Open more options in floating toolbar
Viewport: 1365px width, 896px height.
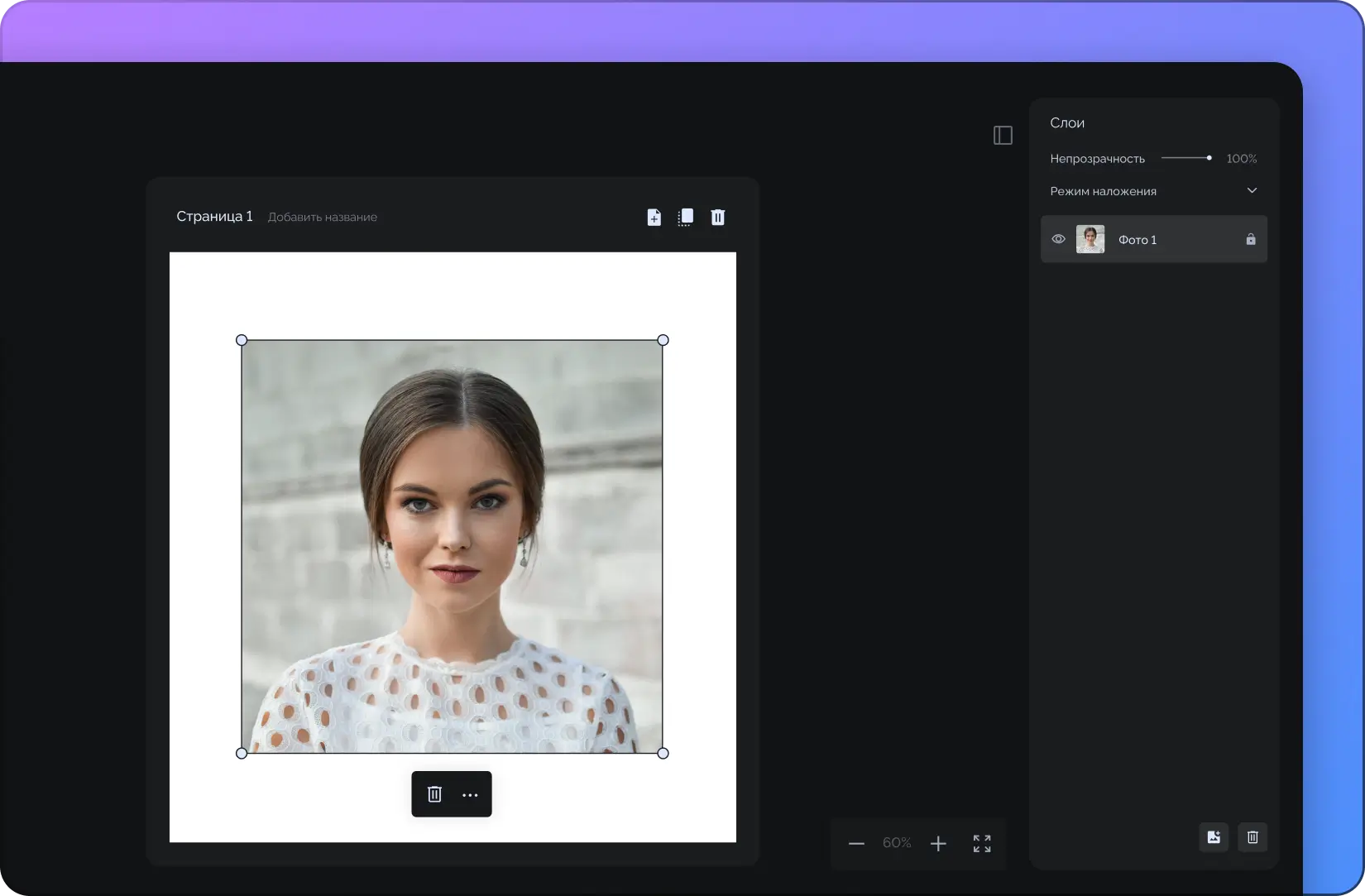(470, 794)
